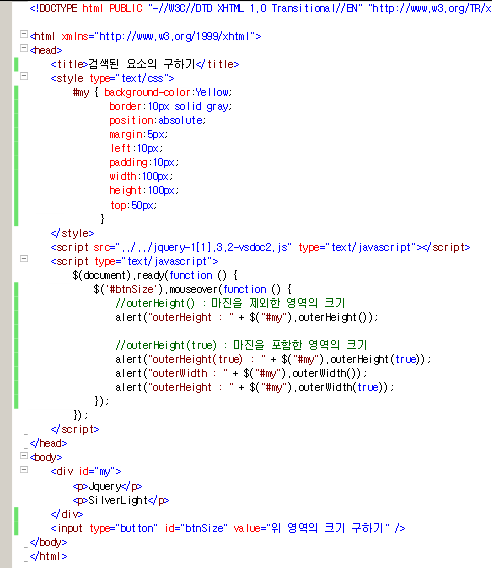Click the closing html tag

48,556
